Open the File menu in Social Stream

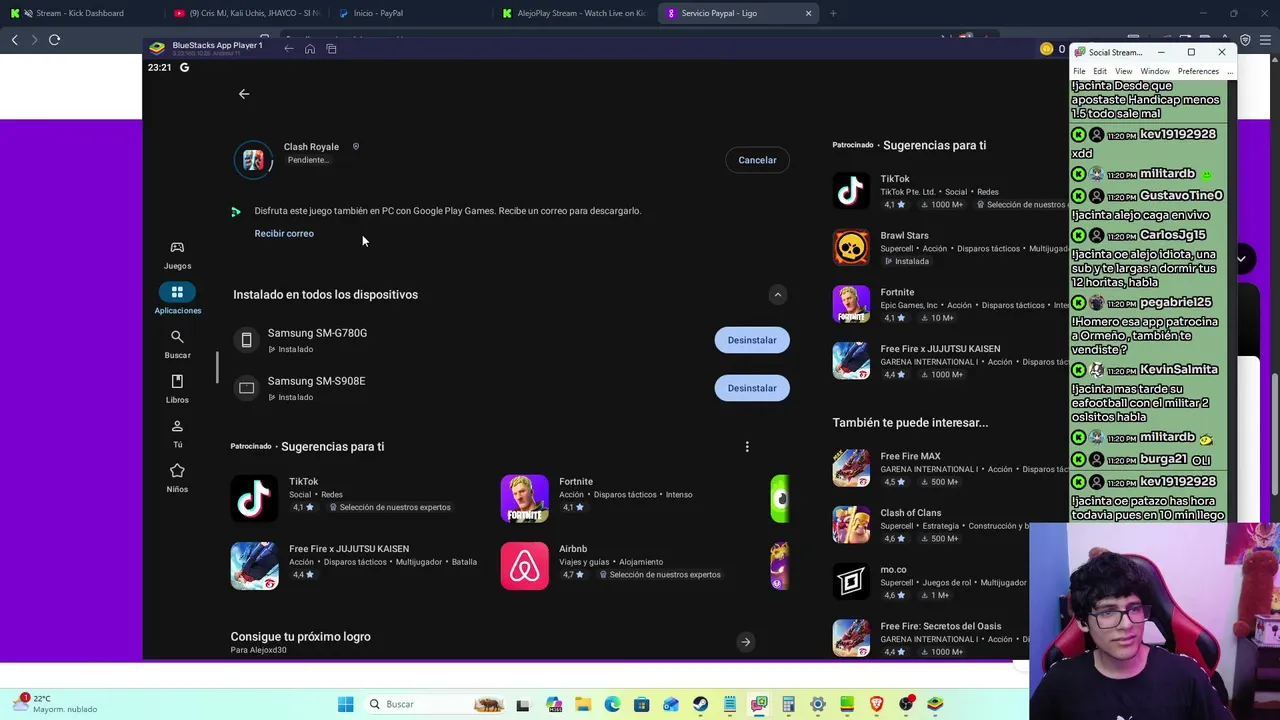coord(1079,71)
